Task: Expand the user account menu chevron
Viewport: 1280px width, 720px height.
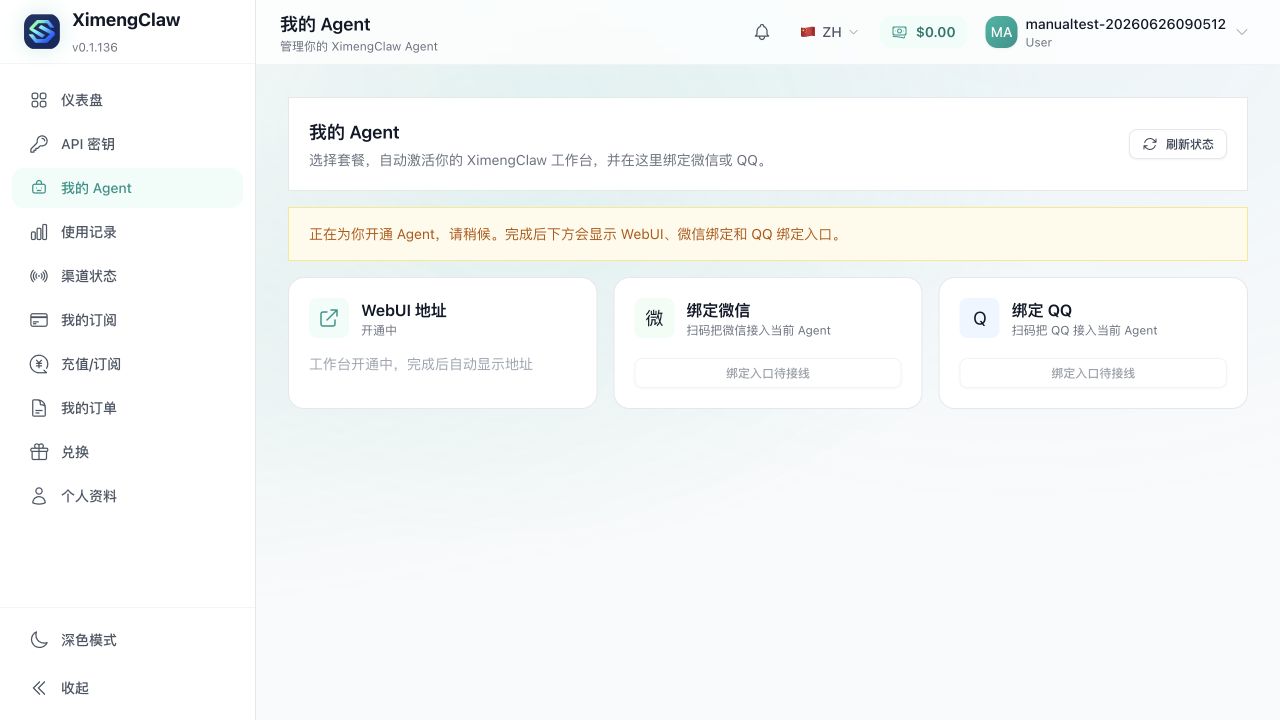Action: click(x=1242, y=32)
